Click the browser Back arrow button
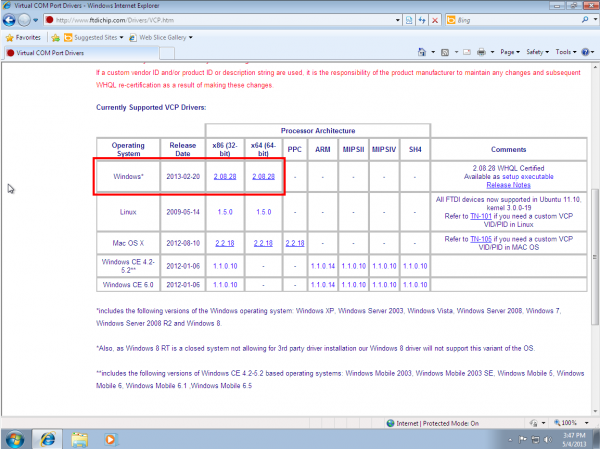 (9, 20)
